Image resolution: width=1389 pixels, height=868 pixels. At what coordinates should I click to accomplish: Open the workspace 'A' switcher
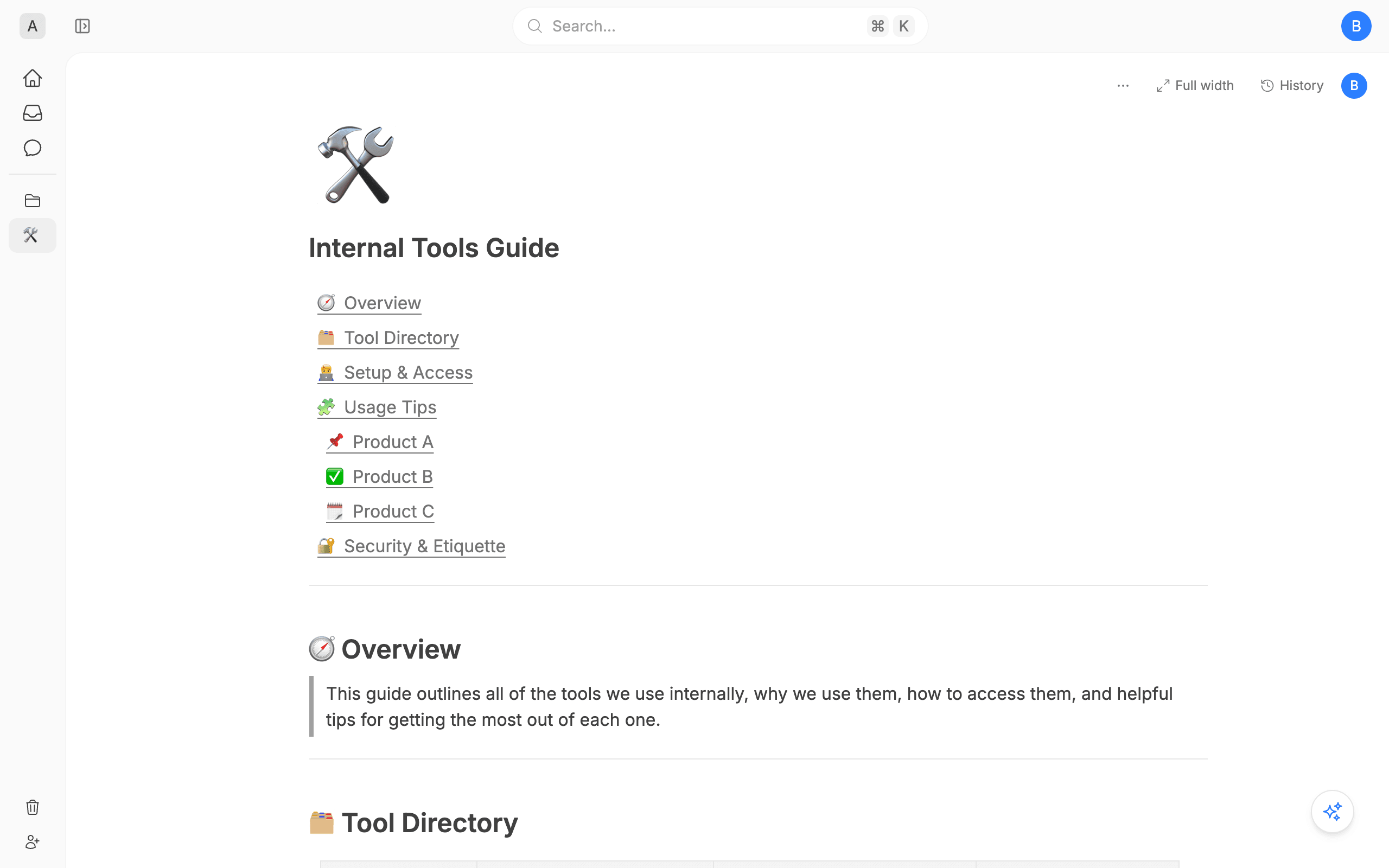pyautogui.click(x=33, y=26)
